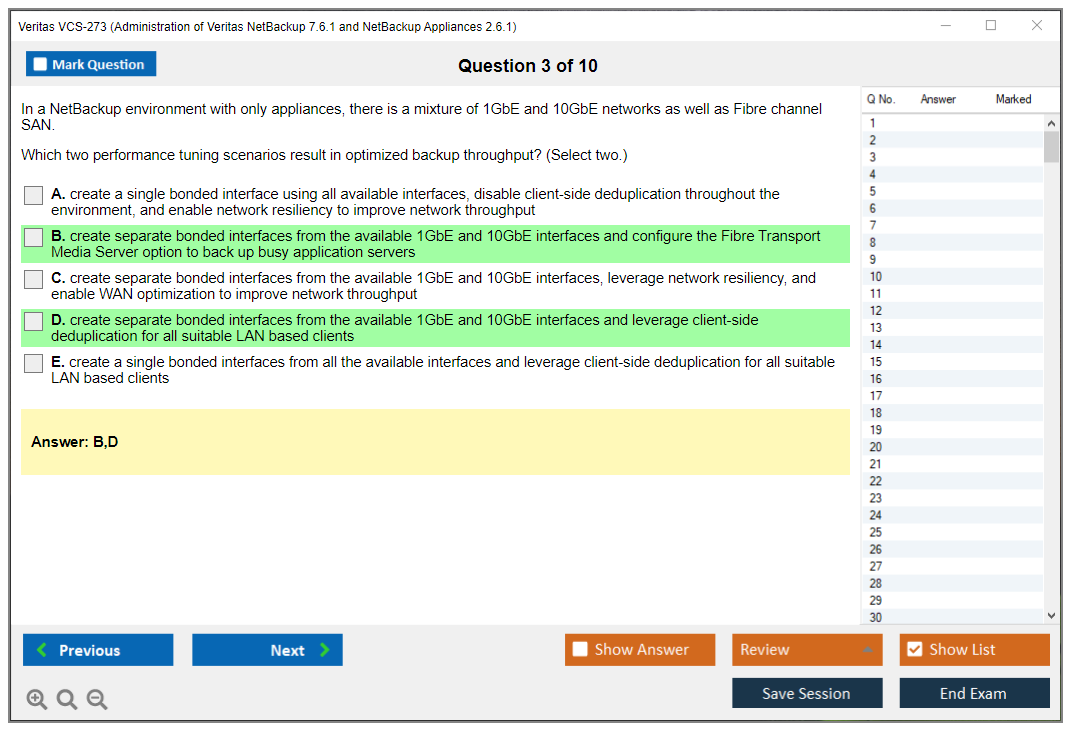
Task: Uncheck the Show List option
Action: 914,650
